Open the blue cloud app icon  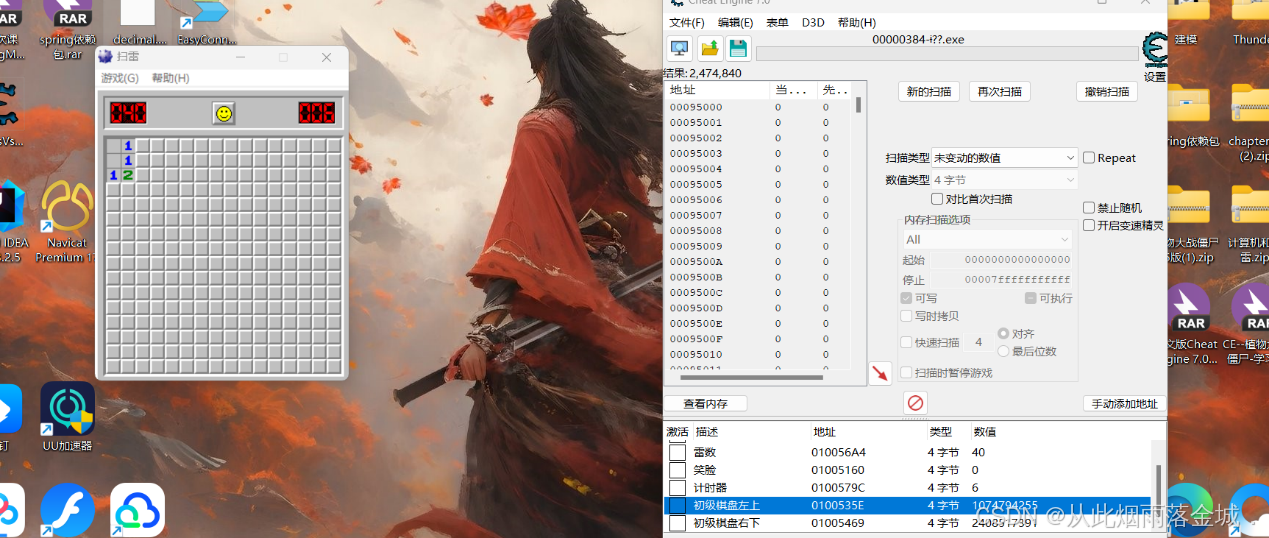pos(137,510)
